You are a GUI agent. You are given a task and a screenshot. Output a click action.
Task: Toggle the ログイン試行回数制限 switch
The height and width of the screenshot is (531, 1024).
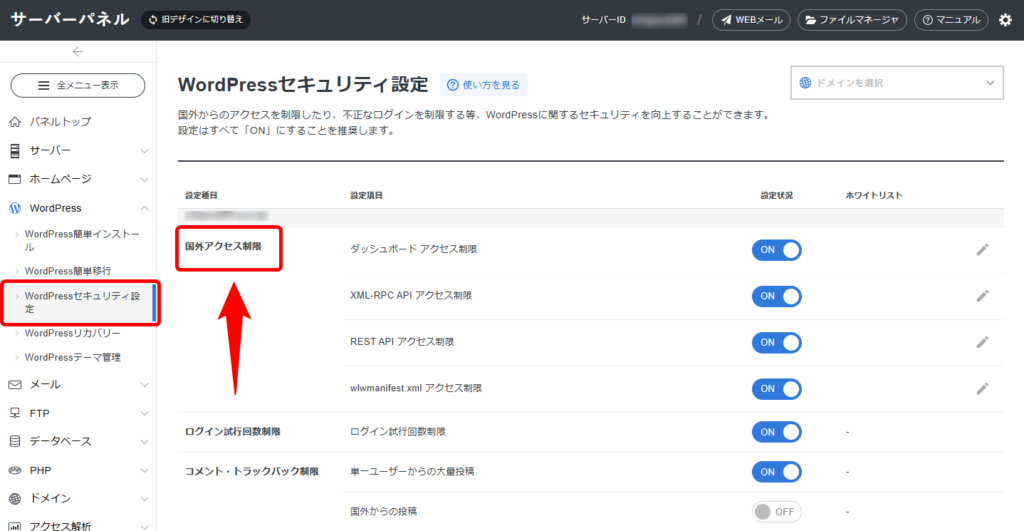point(776,432)
